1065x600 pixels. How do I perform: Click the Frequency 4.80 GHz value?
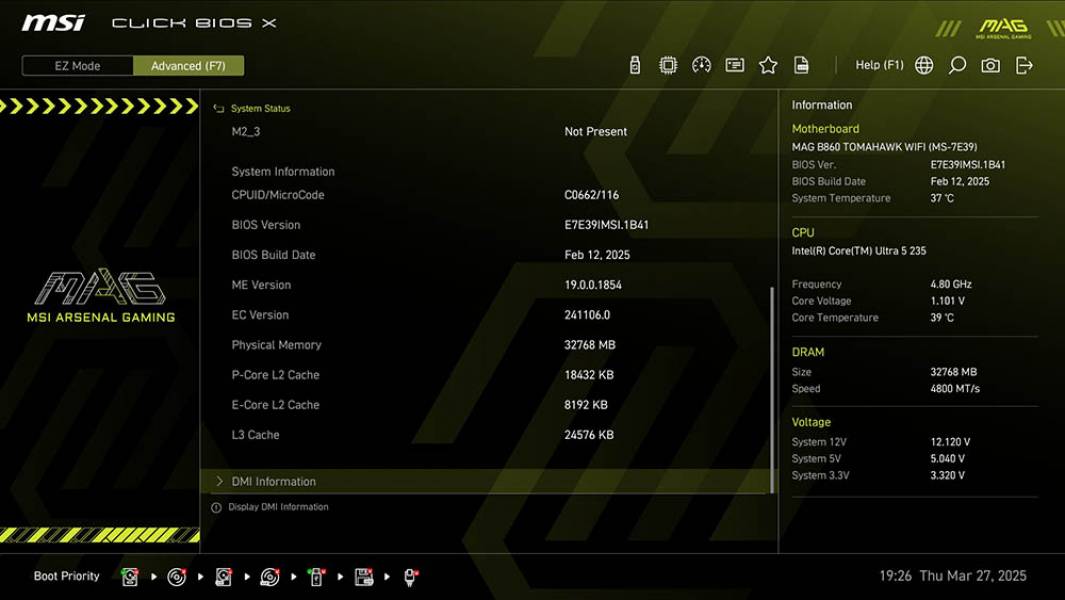(x=951, y=284)
